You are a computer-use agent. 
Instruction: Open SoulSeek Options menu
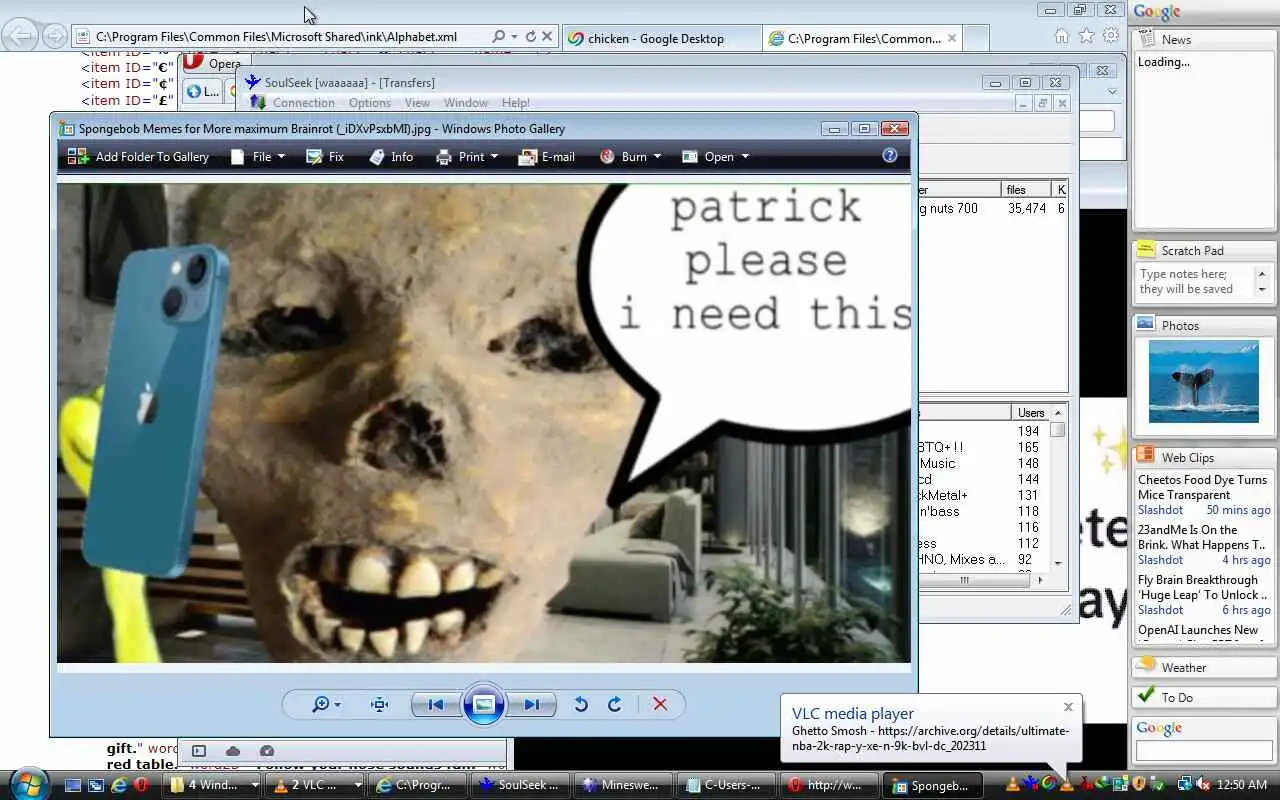(x=370, y=103)
